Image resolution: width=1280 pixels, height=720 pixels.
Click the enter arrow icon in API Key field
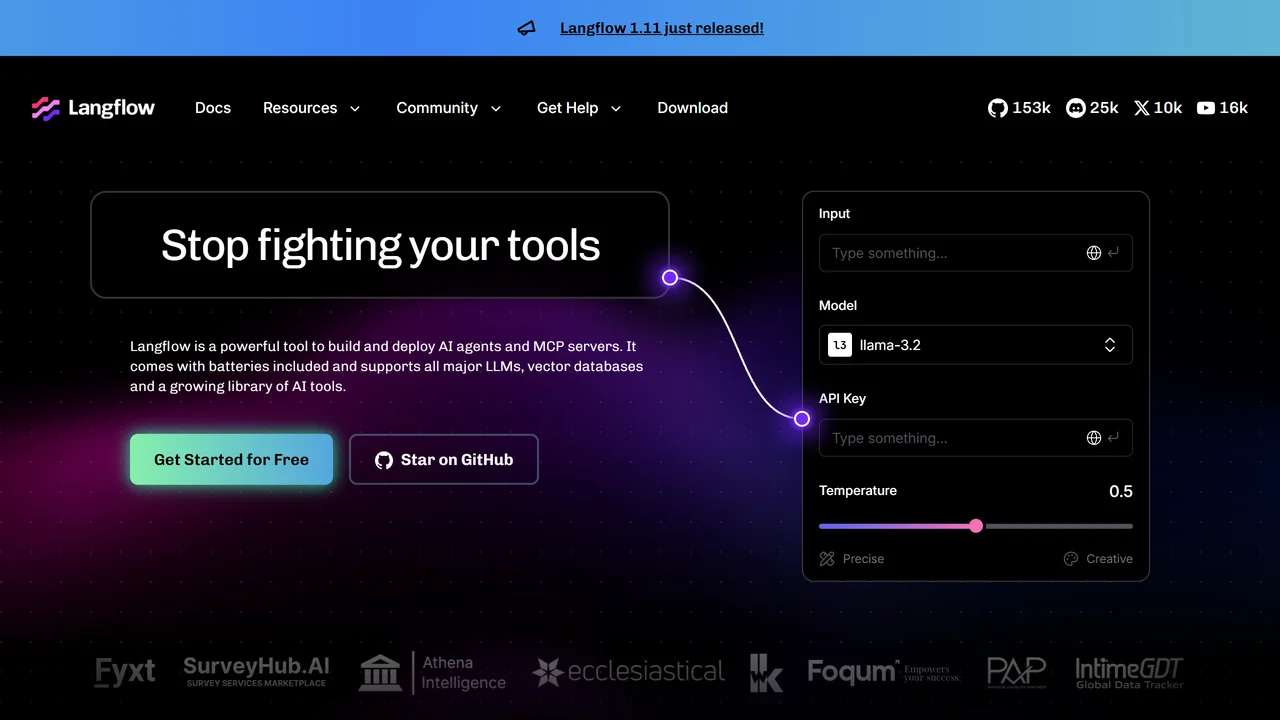[x=1114, y=438]
